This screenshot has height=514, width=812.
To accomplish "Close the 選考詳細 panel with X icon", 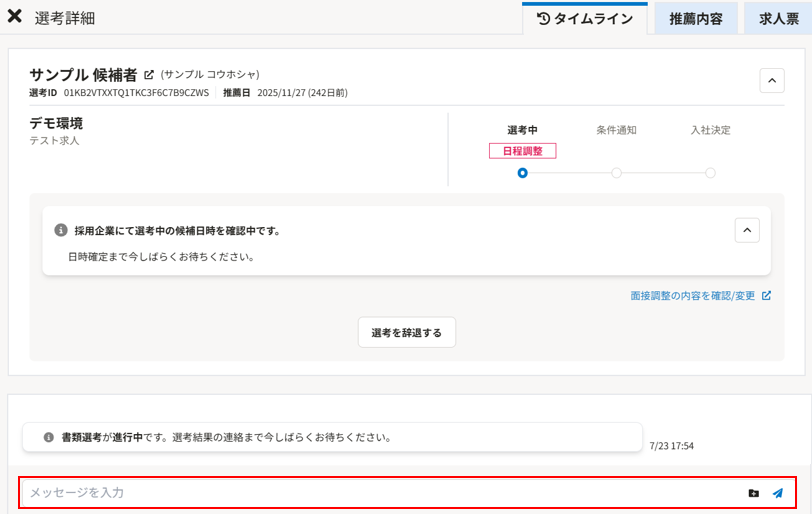I will tap(14, 16).
